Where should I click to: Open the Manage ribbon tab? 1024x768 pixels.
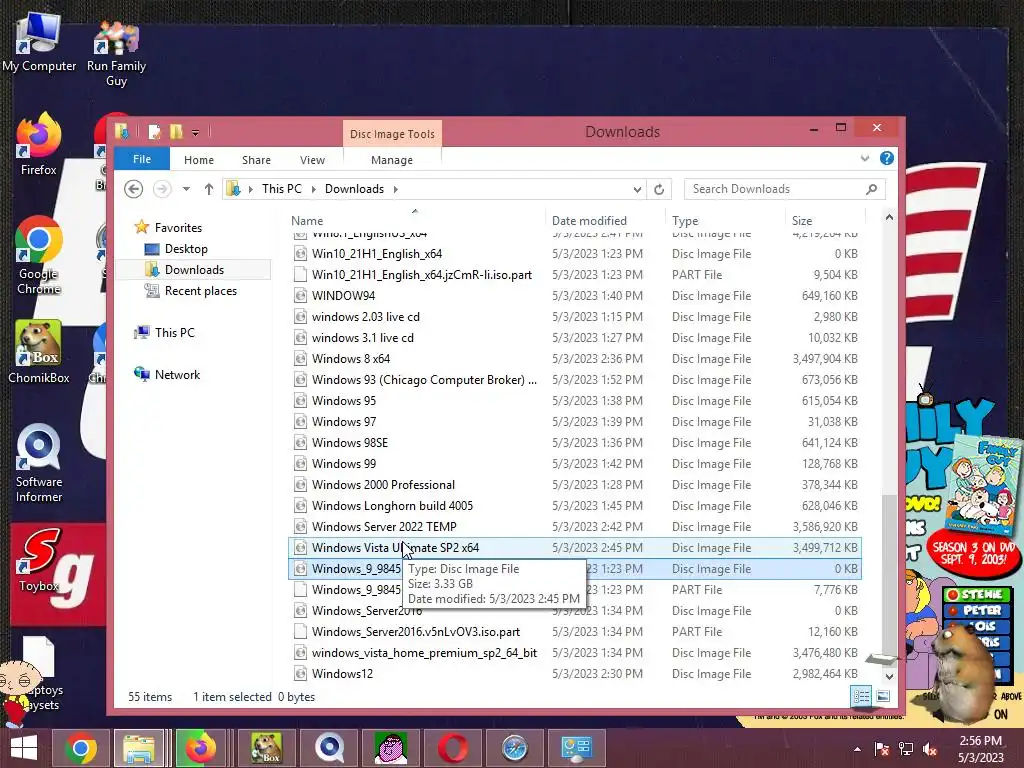pyautogui.click(x=392, y=160)
